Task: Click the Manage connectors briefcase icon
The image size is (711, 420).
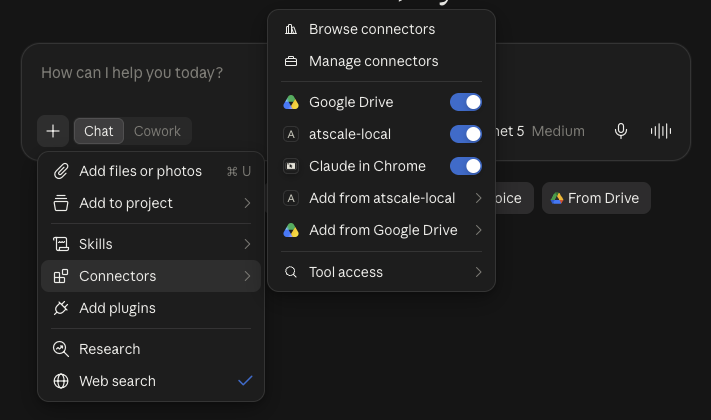Action: point(291,61)
